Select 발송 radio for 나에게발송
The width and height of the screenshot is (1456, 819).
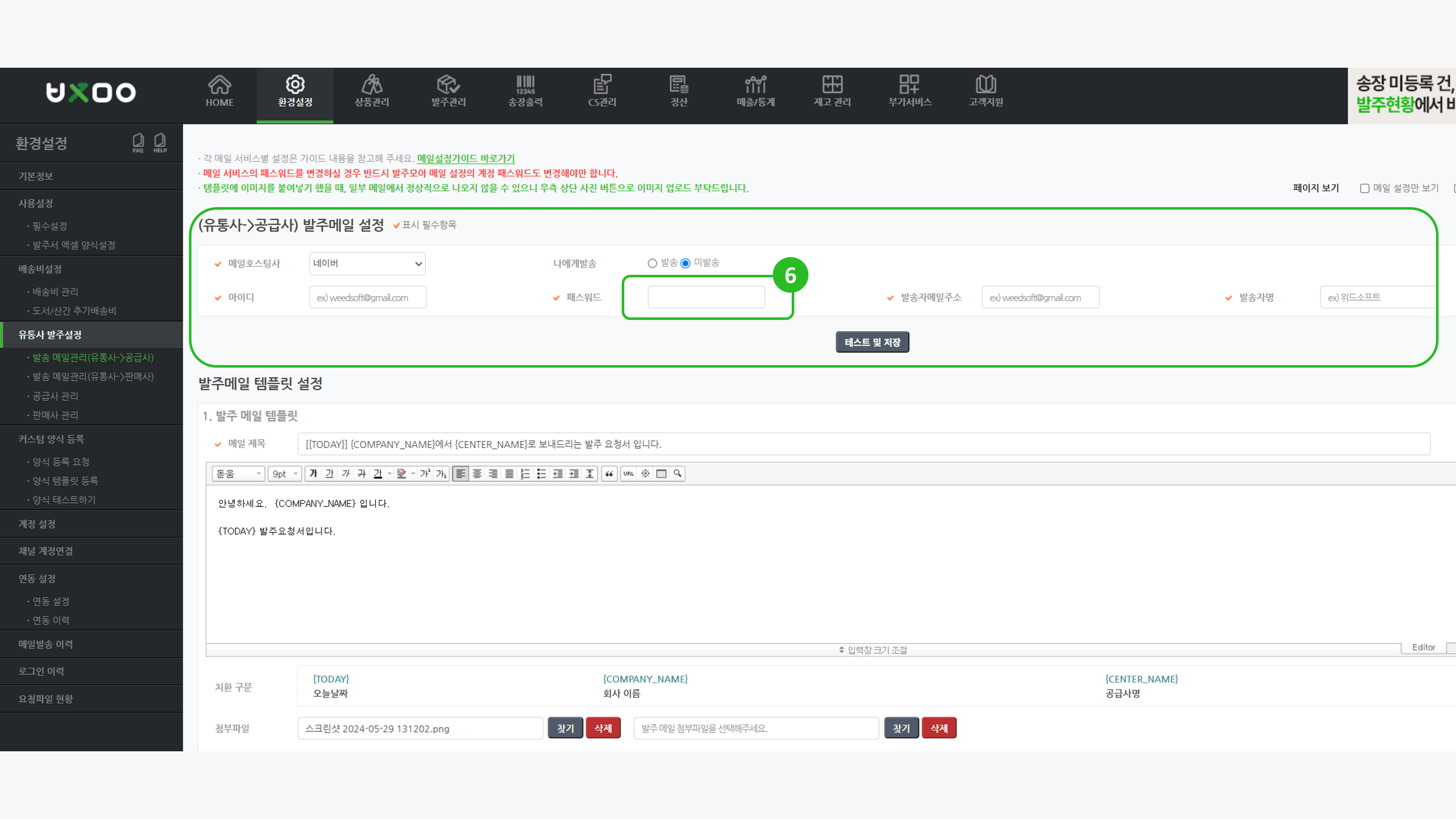[652, 264]
